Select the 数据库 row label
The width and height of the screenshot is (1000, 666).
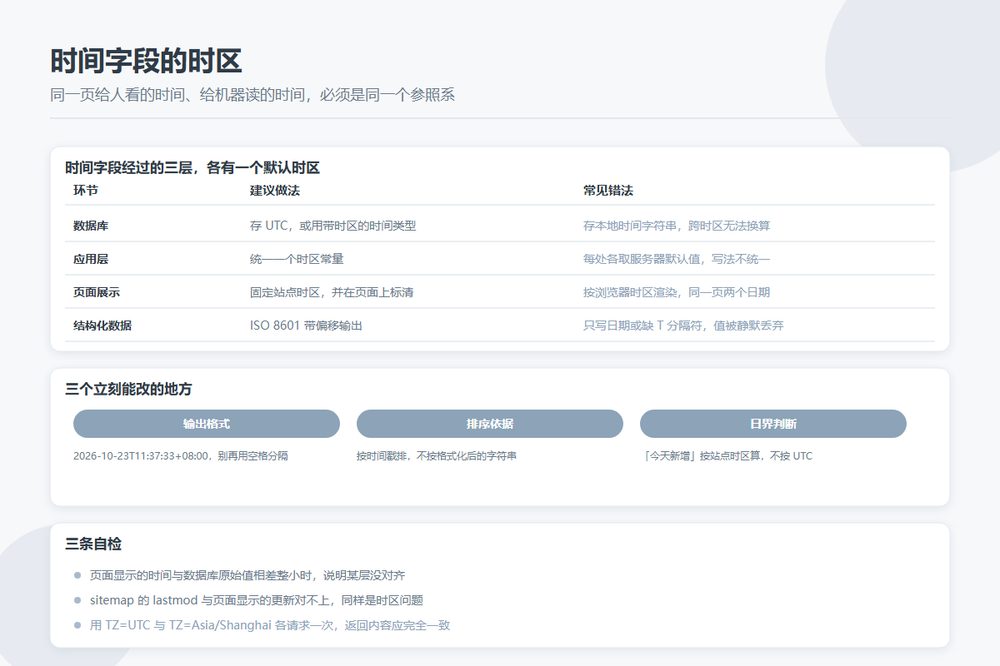pos(91,226)
